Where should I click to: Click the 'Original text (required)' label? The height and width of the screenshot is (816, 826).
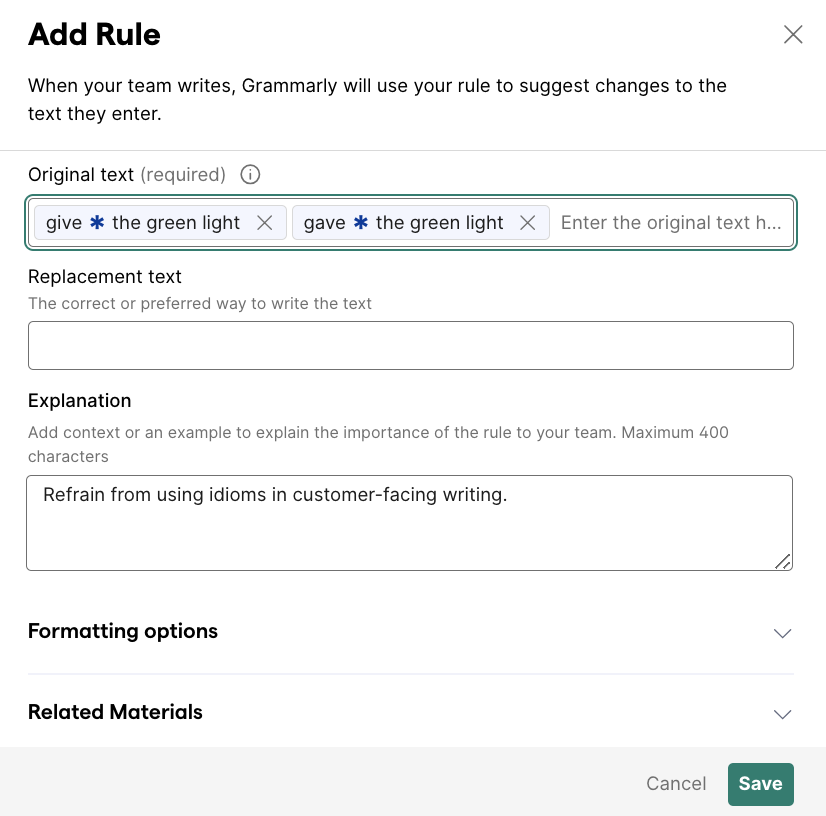pyautogui.click(x=127, y=175)
